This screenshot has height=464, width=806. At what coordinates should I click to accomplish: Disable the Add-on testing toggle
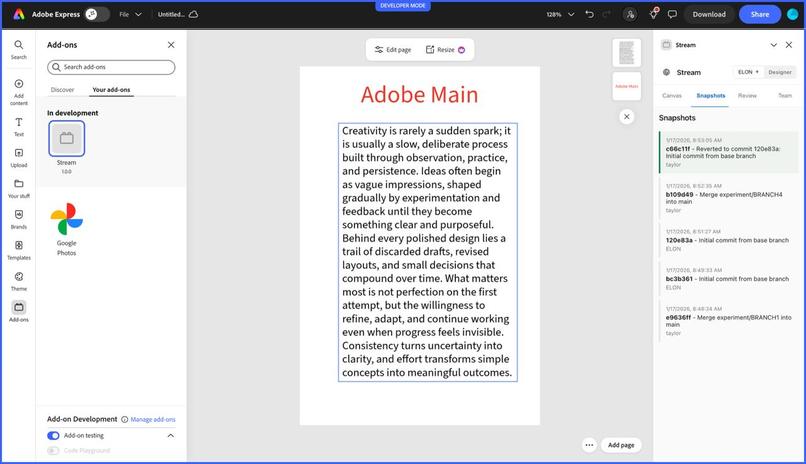[x=53, y=436]
